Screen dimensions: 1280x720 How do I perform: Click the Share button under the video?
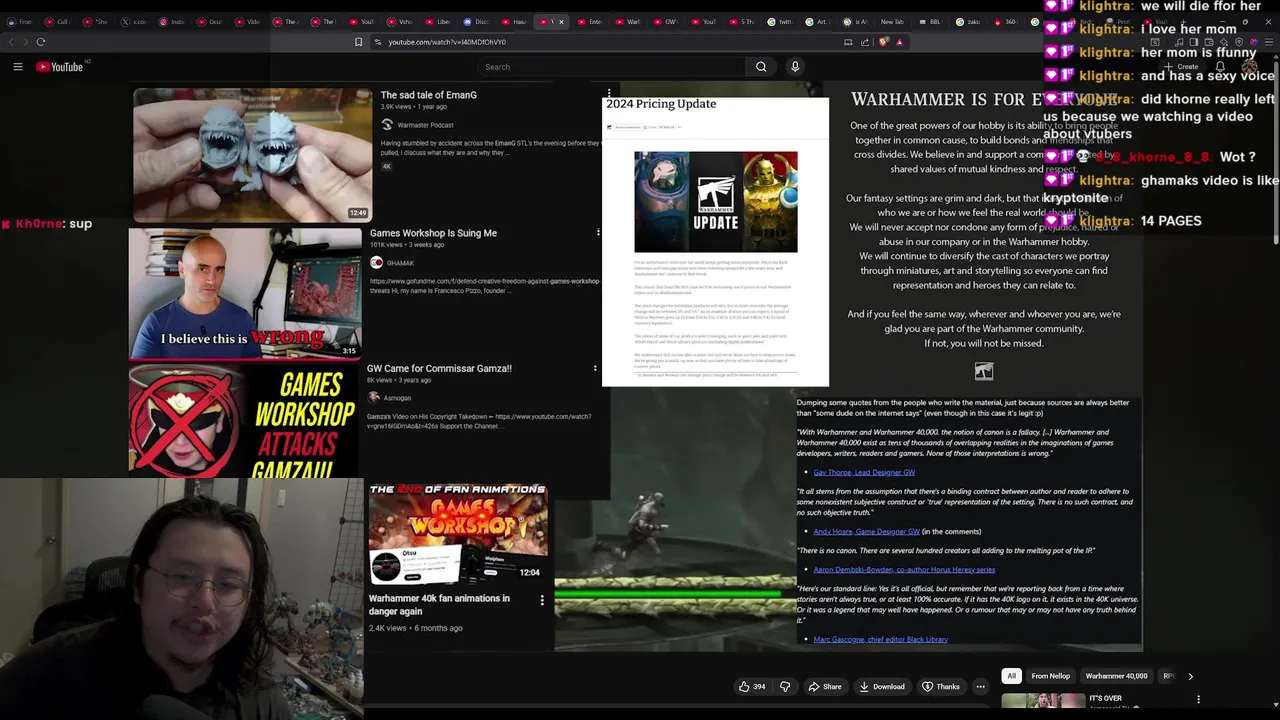825,687
